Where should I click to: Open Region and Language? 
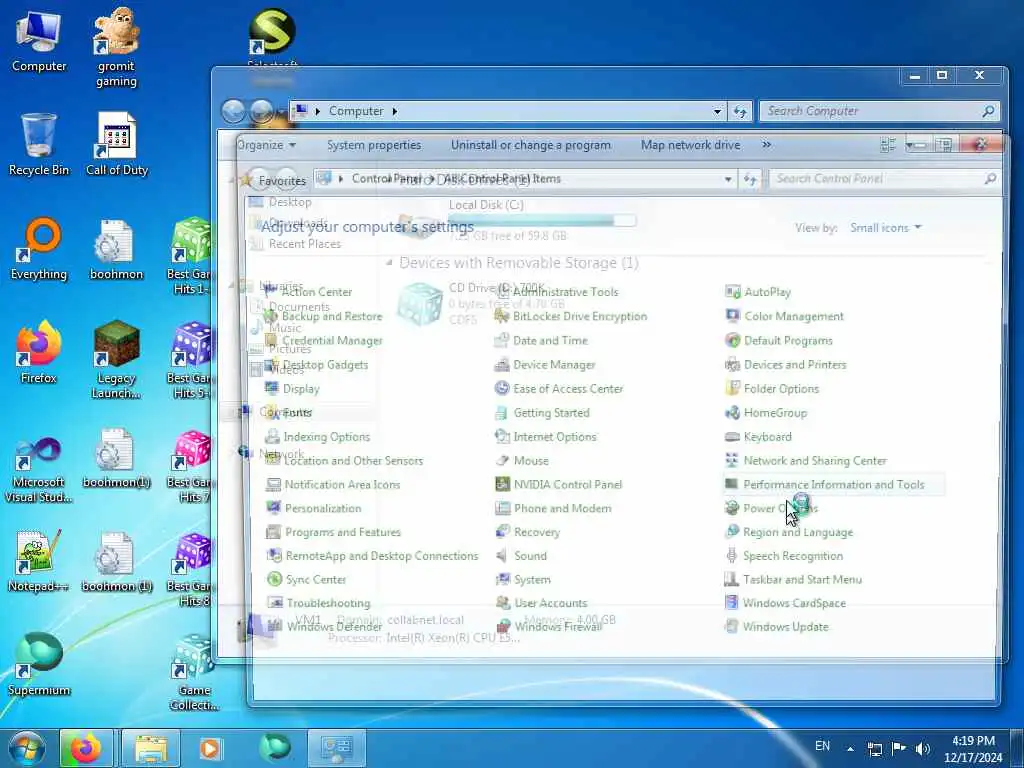(x=789, y=532)
